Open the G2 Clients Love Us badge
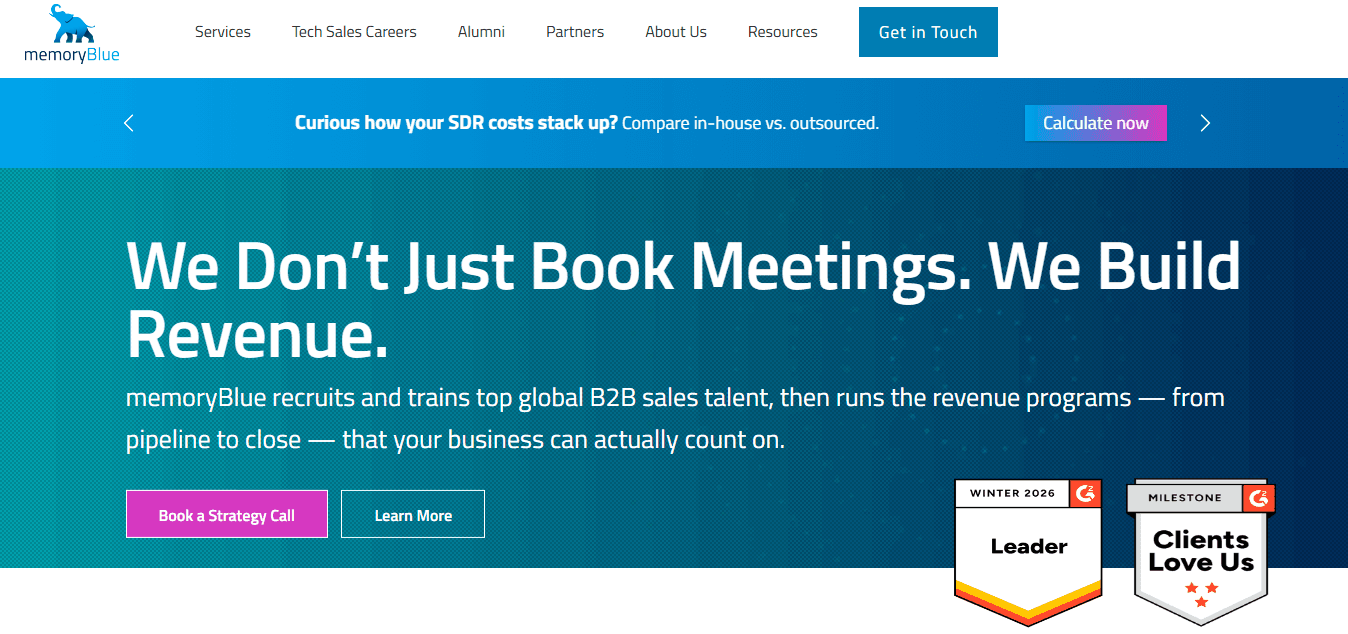This screenshot has width=1348, height=634. pos(1201,552)
